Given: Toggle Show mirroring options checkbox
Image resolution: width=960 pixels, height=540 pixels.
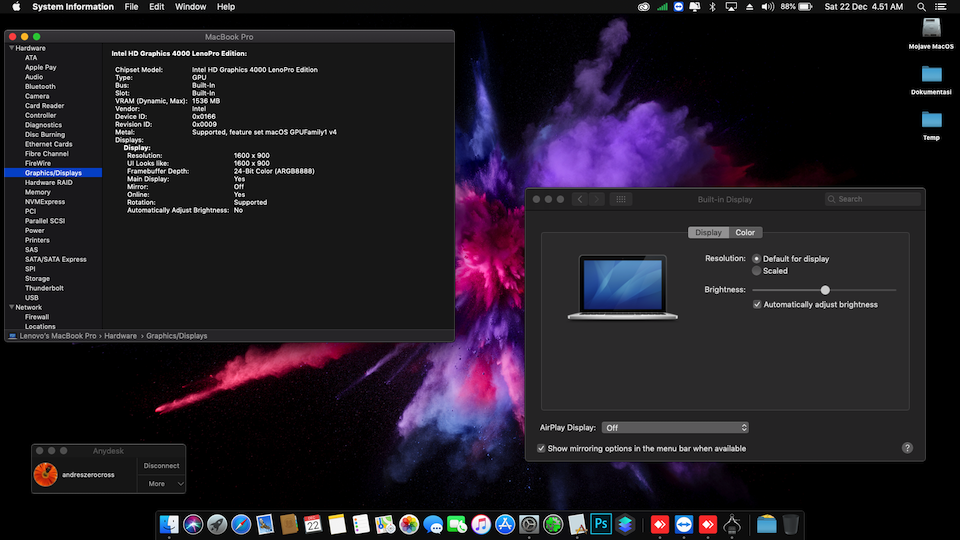Looking at the screenshot, I should [x=541, y=449].
